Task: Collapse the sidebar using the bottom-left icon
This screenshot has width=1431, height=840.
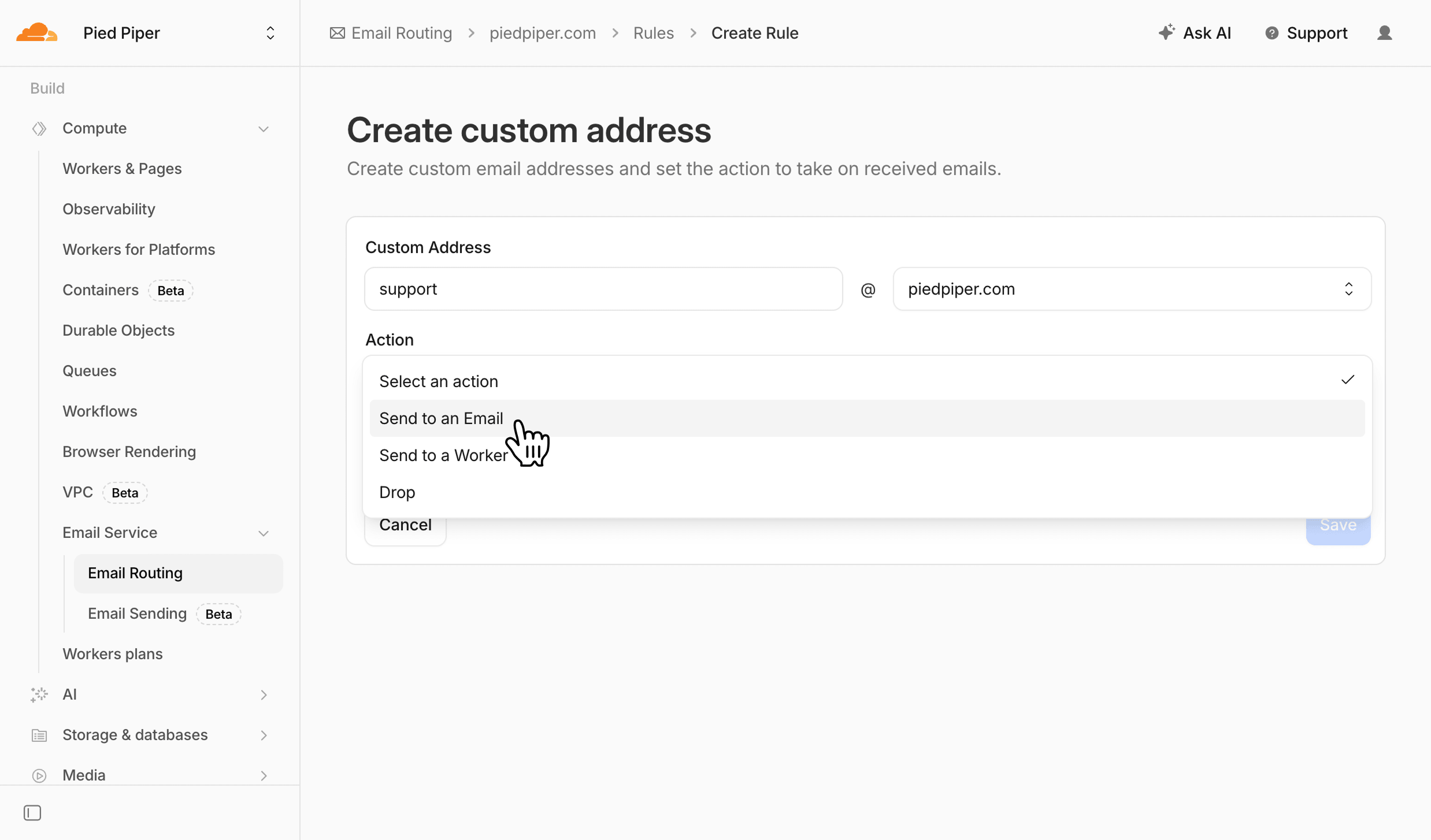Action: pyautogui.click(x=32, y=812)
